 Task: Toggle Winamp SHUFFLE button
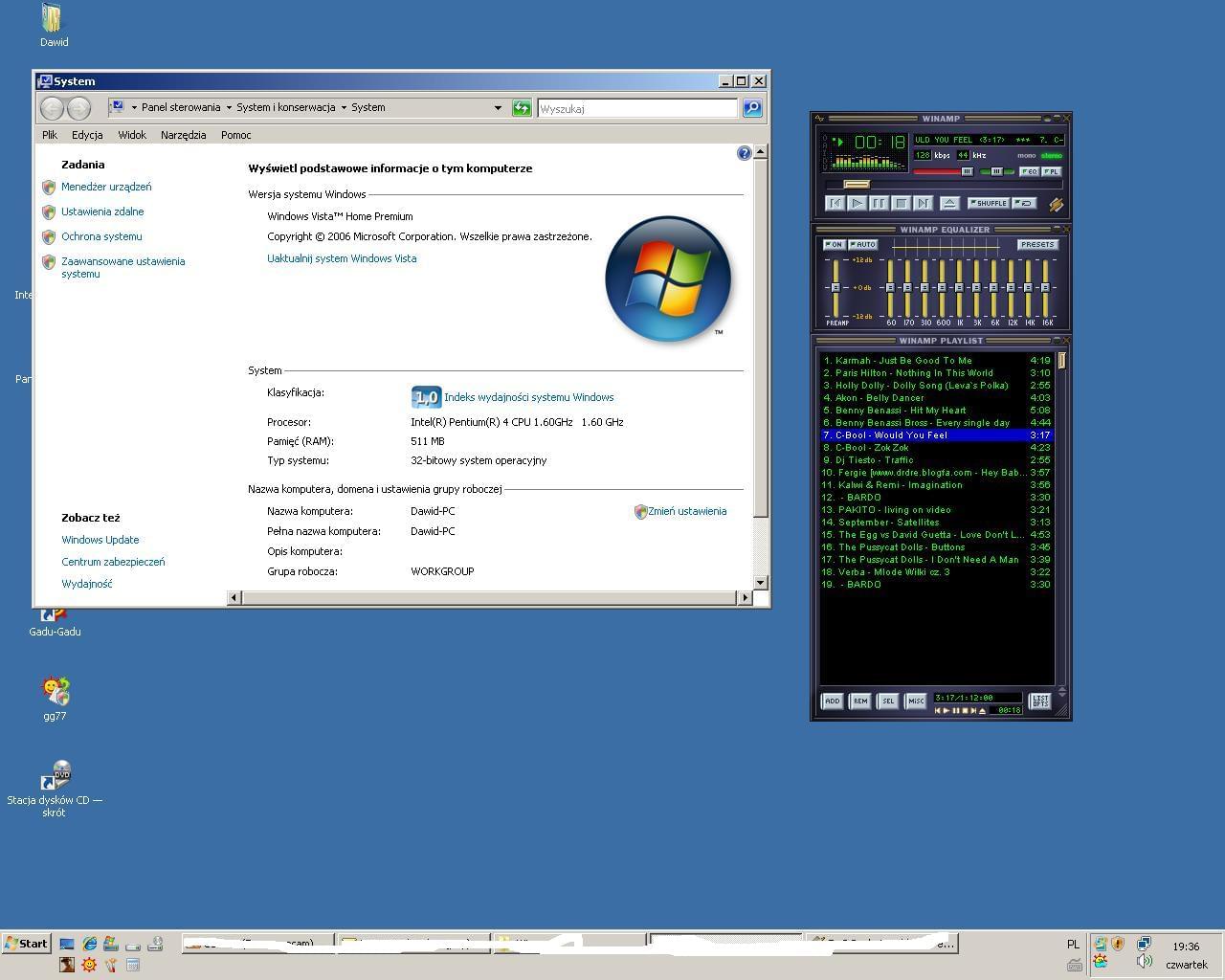[988, 203]
